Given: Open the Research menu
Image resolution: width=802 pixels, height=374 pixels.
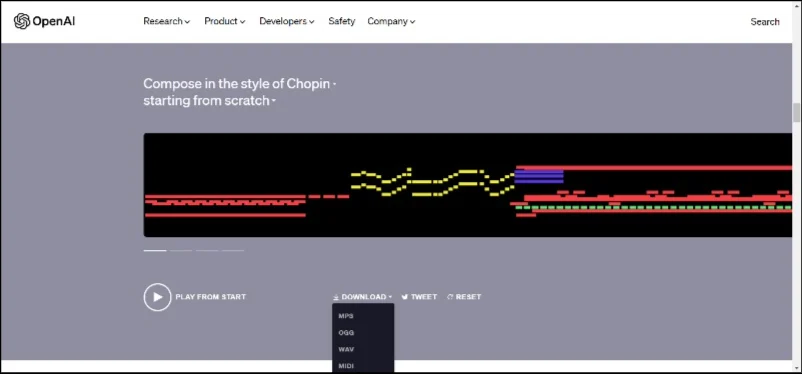Looking at the screenshot, I should click(x=167, y=21).
